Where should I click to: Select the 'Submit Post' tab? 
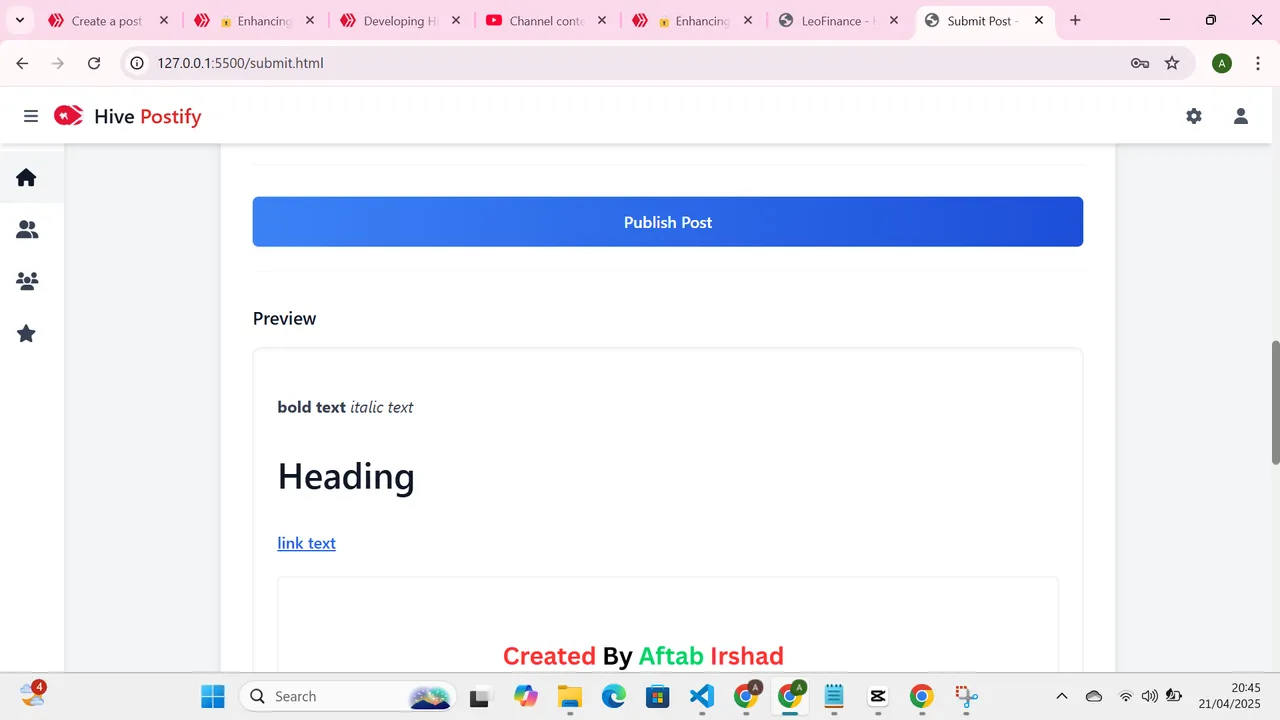point(985,20)
